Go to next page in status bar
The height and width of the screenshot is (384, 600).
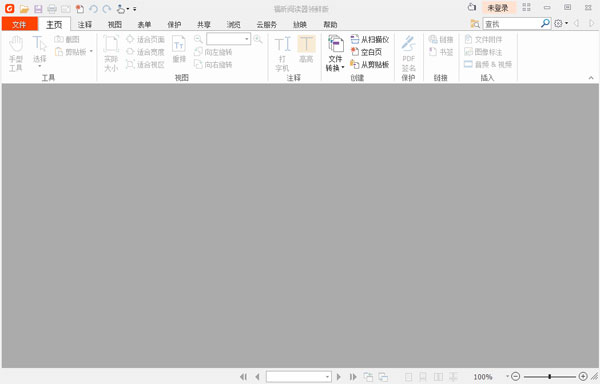click(338, 377)
